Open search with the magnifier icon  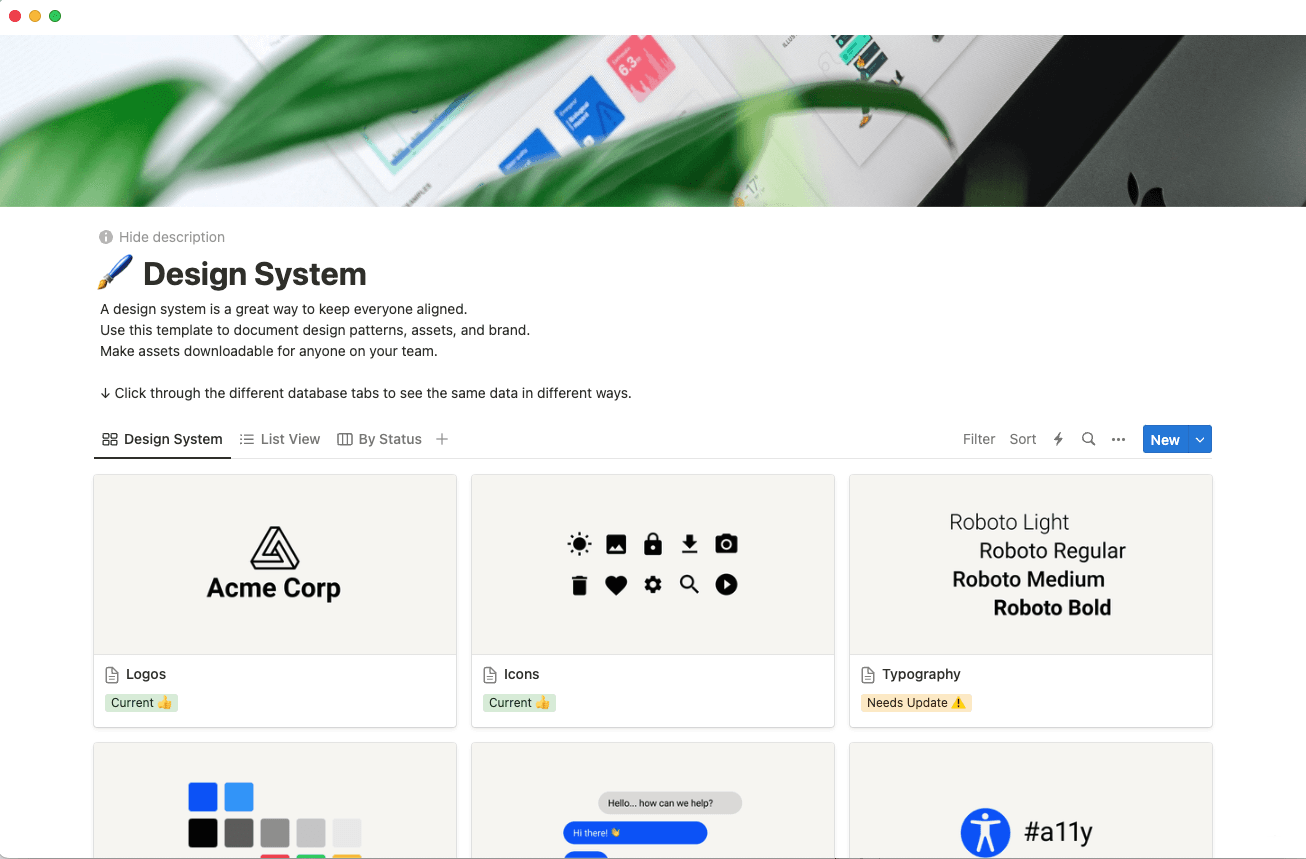coord(1088,439)
